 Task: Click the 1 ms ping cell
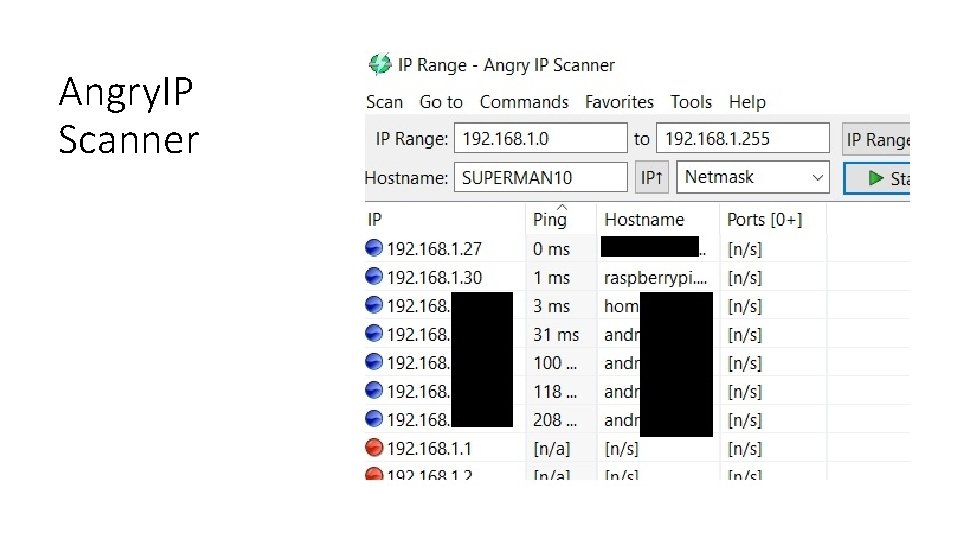pos(551,278)
